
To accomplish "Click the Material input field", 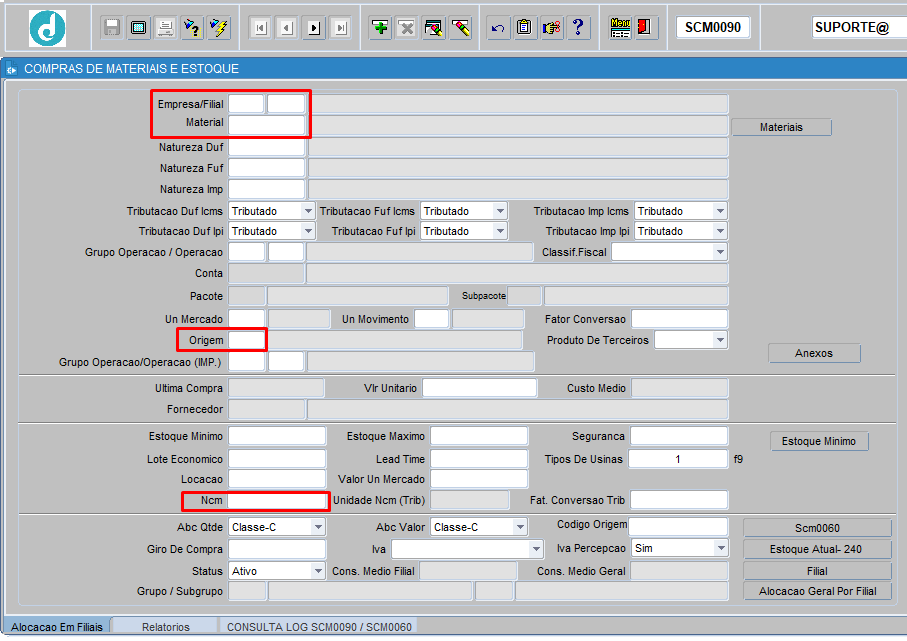I will point(267,125).
